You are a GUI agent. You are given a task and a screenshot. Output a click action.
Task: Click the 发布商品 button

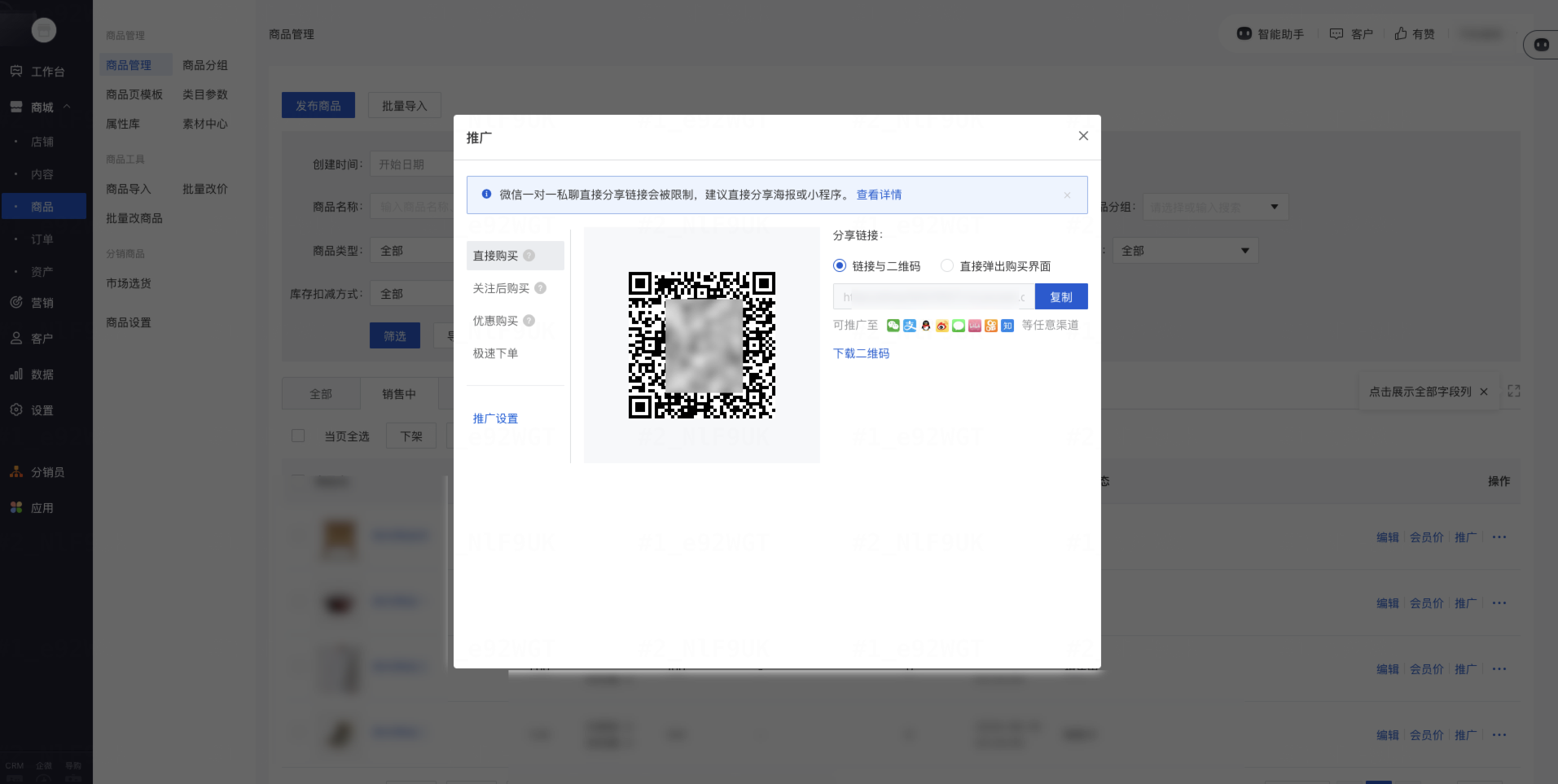click(x=318, y=106)
